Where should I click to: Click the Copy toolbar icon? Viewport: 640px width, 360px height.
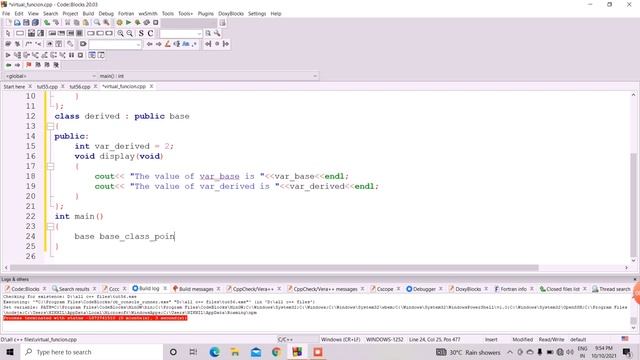(77, 23)
